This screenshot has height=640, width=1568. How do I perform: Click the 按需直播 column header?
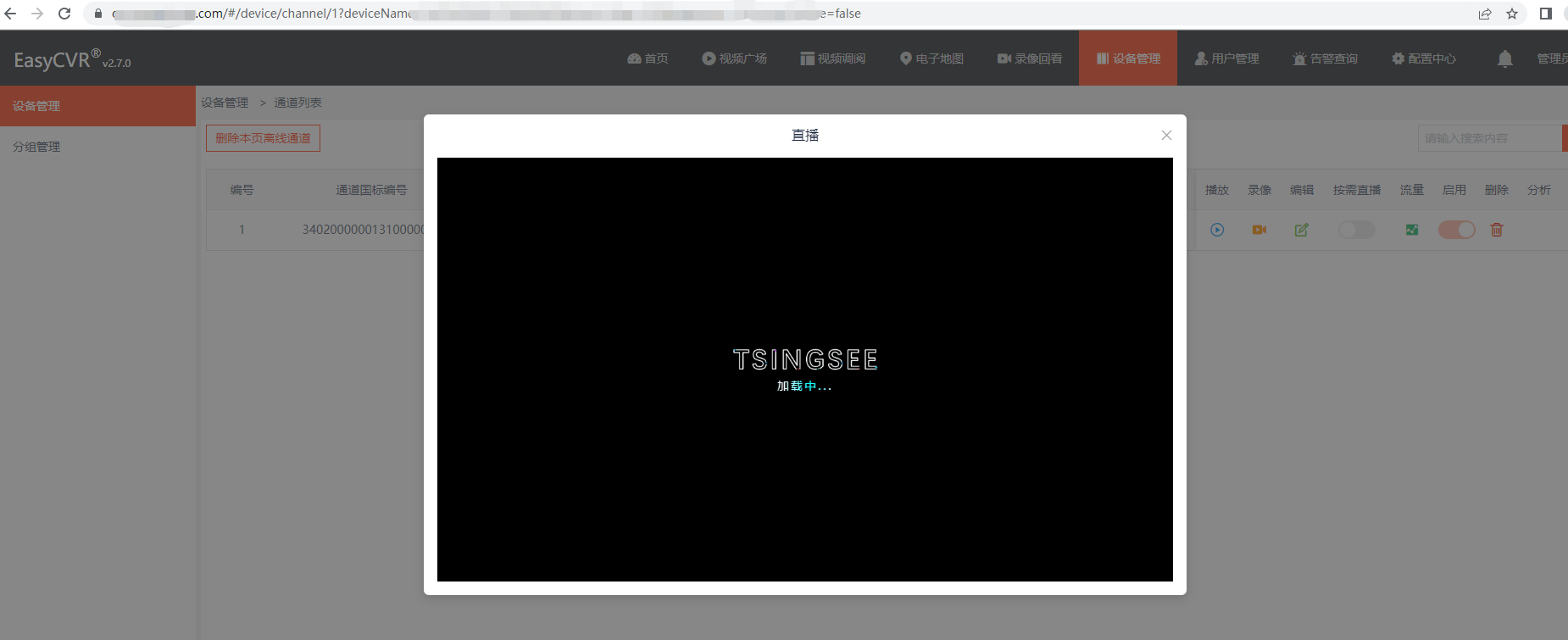pyautogui.click(x=1357, y=190)
